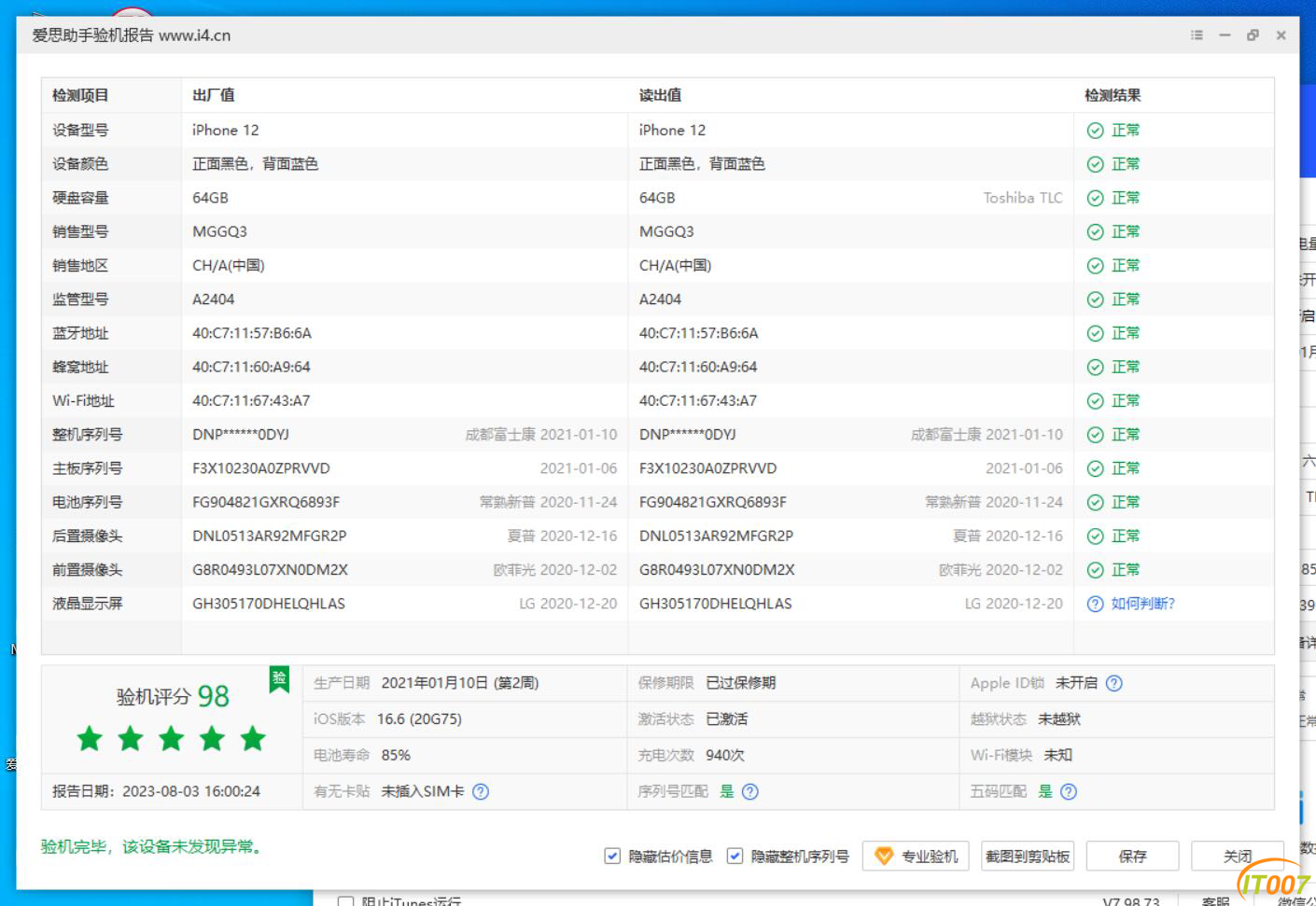Screen dimensions: 1316x906
Task: Click check icon in 销售型号 row result
Action: (1096, 231)
